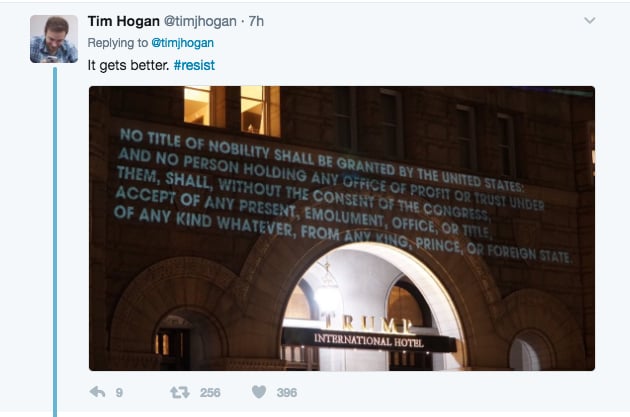Expand the tweet options chevron menu
This screenshot has height=417, width=630.
tap(589, 20)
